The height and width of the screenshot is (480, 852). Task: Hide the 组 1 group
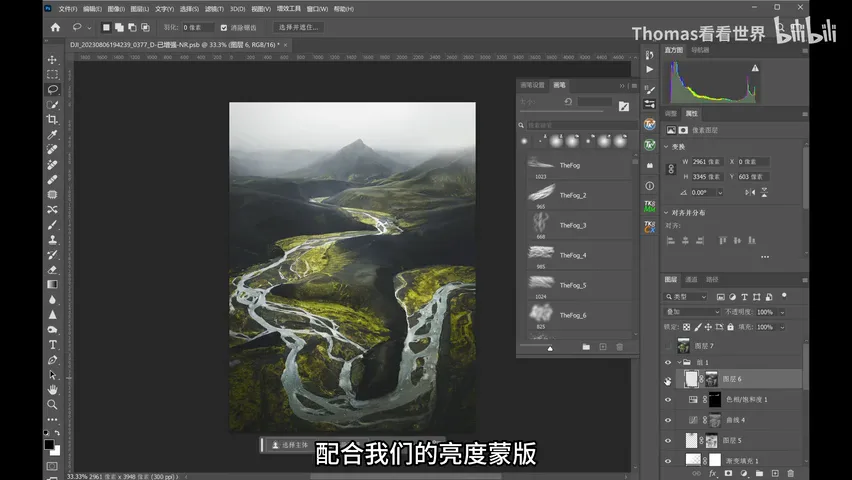pyautogui.click(x=668, y=362)
